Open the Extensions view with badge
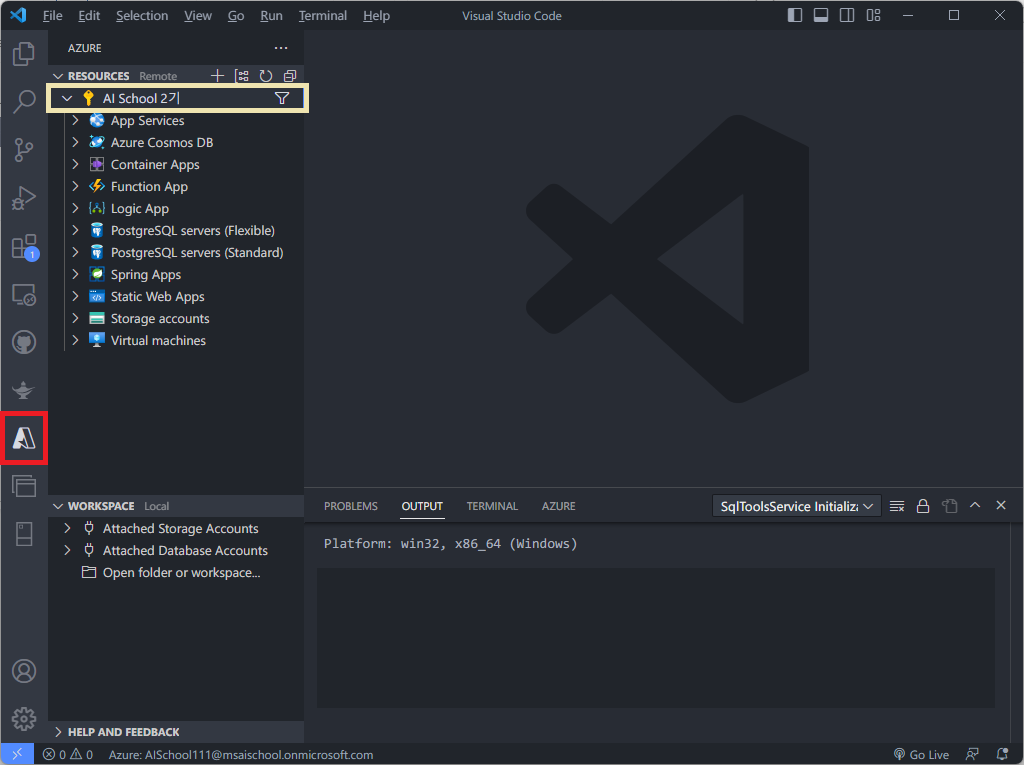This screenshot has height=765, width=1024. point(24,247)
